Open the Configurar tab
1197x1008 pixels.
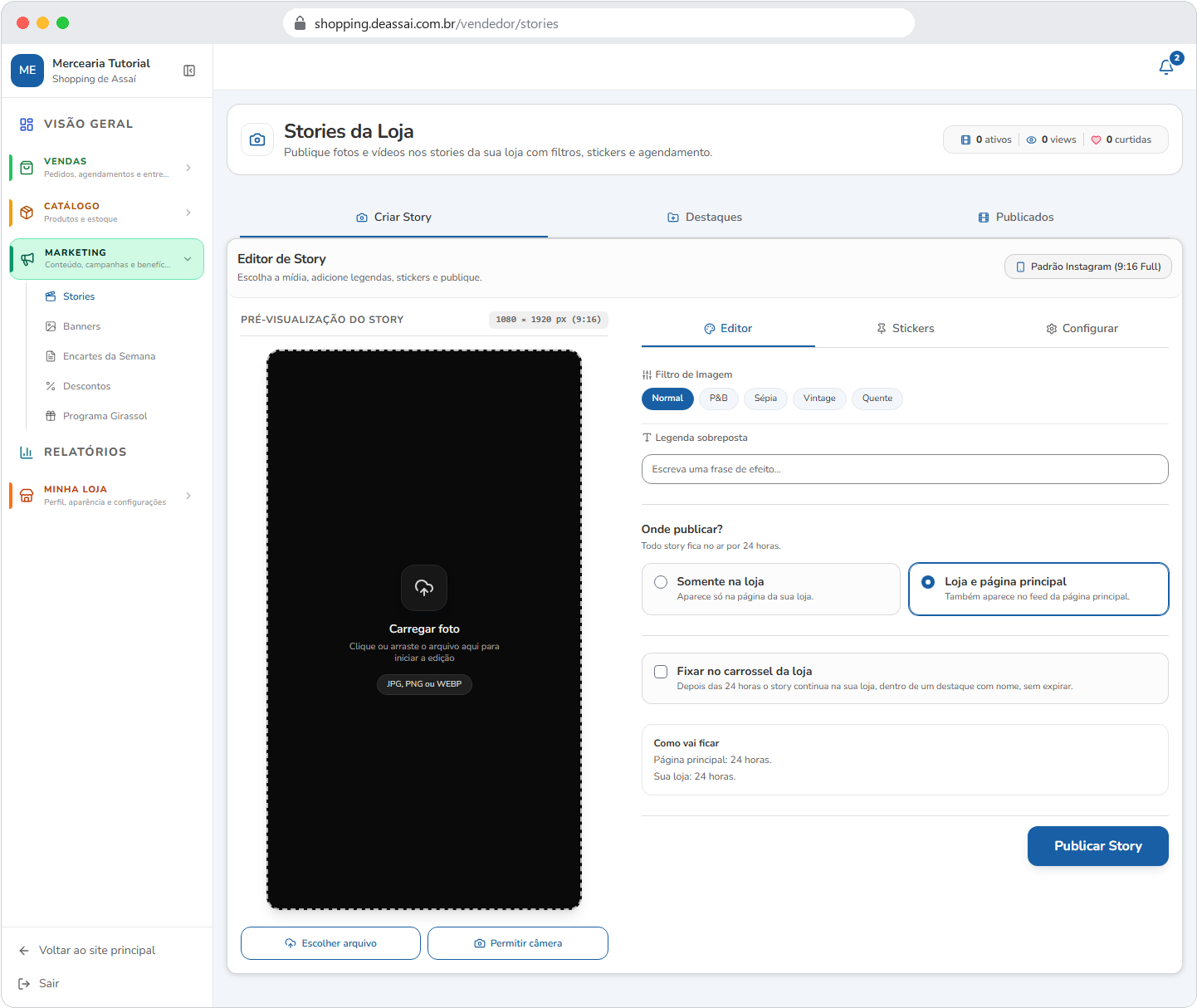click(1082, 329)
